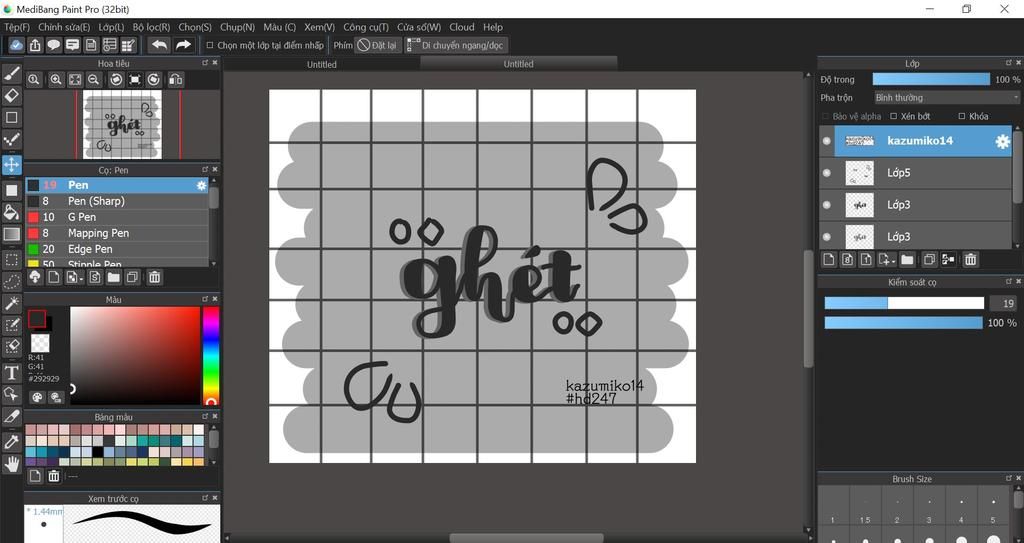Image resolution: width=1024 pixels, height=543 pixels.
Task: Undock the Màu panel with float icon
Action: click(x=205, y=299)
